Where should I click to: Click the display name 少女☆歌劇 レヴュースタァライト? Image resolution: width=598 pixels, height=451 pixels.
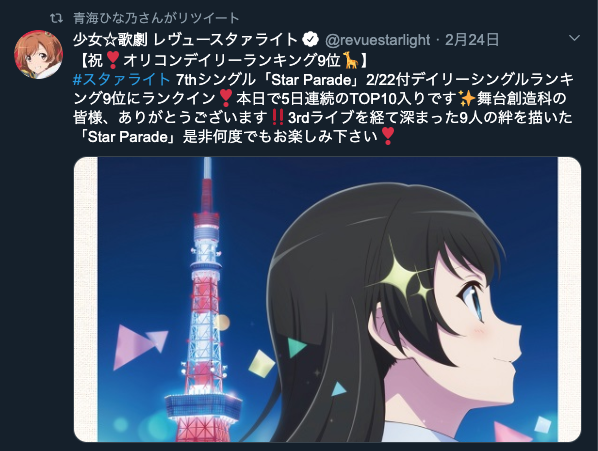coord(185,39)
